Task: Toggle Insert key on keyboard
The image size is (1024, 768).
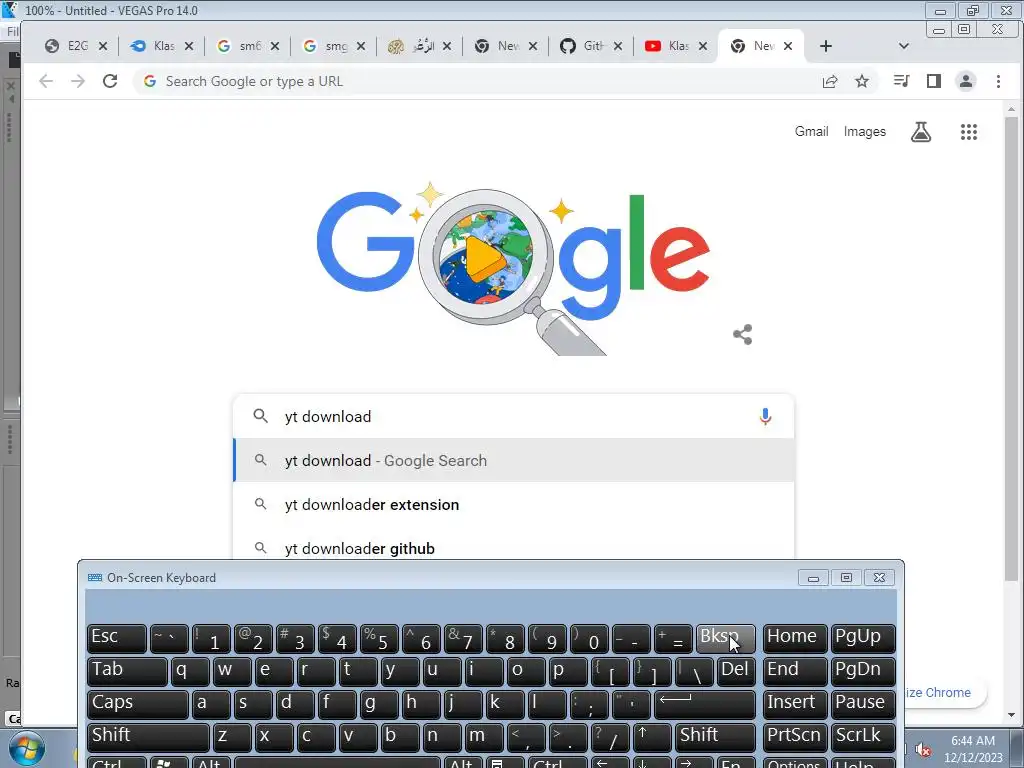Action: 795,704
